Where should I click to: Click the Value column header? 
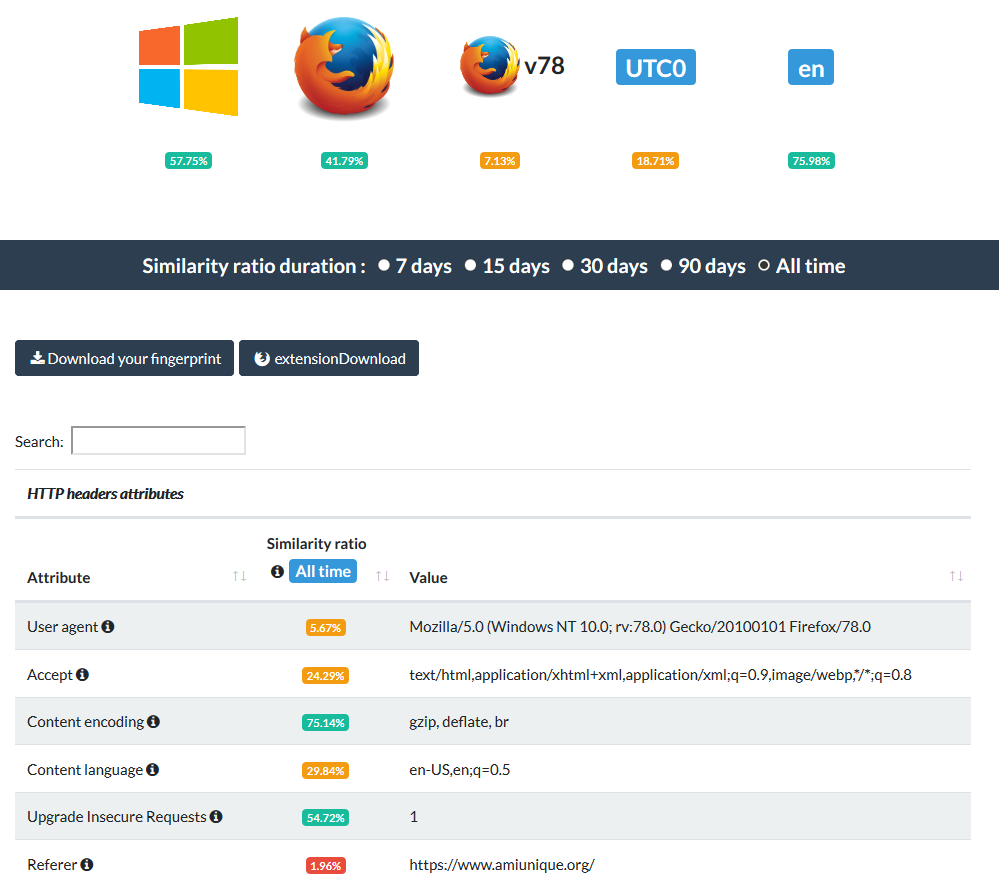click(x=428, y=577)
